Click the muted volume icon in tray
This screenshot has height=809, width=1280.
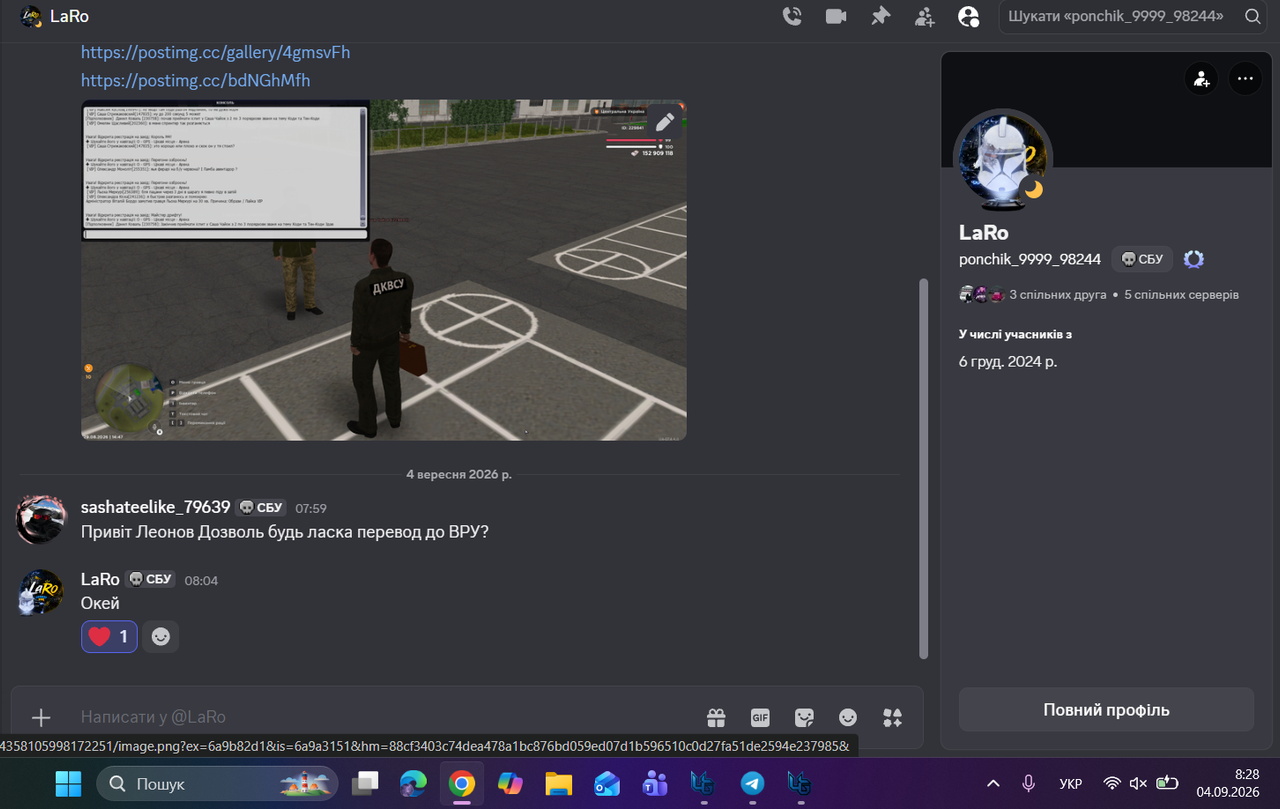tap(1138, 784)
